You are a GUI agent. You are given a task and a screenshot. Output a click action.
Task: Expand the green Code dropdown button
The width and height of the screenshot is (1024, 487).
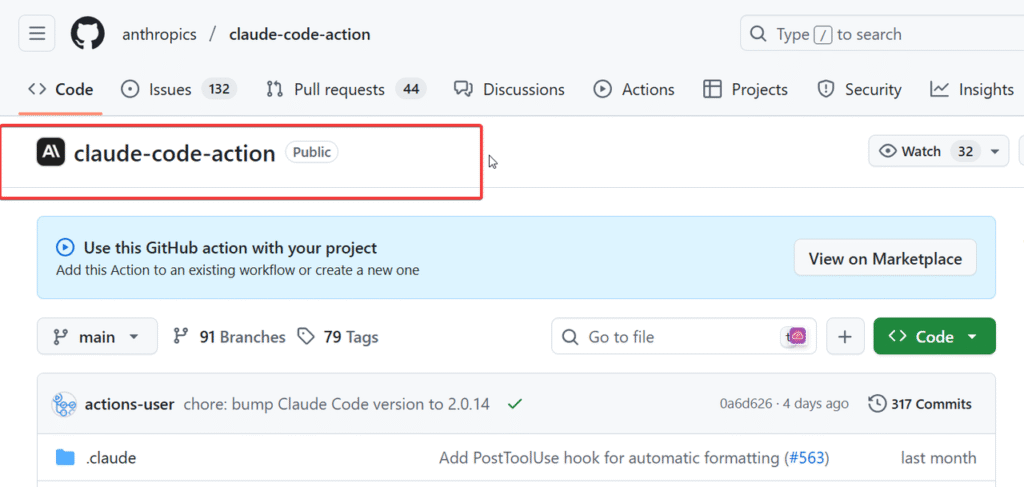[934, 337]
